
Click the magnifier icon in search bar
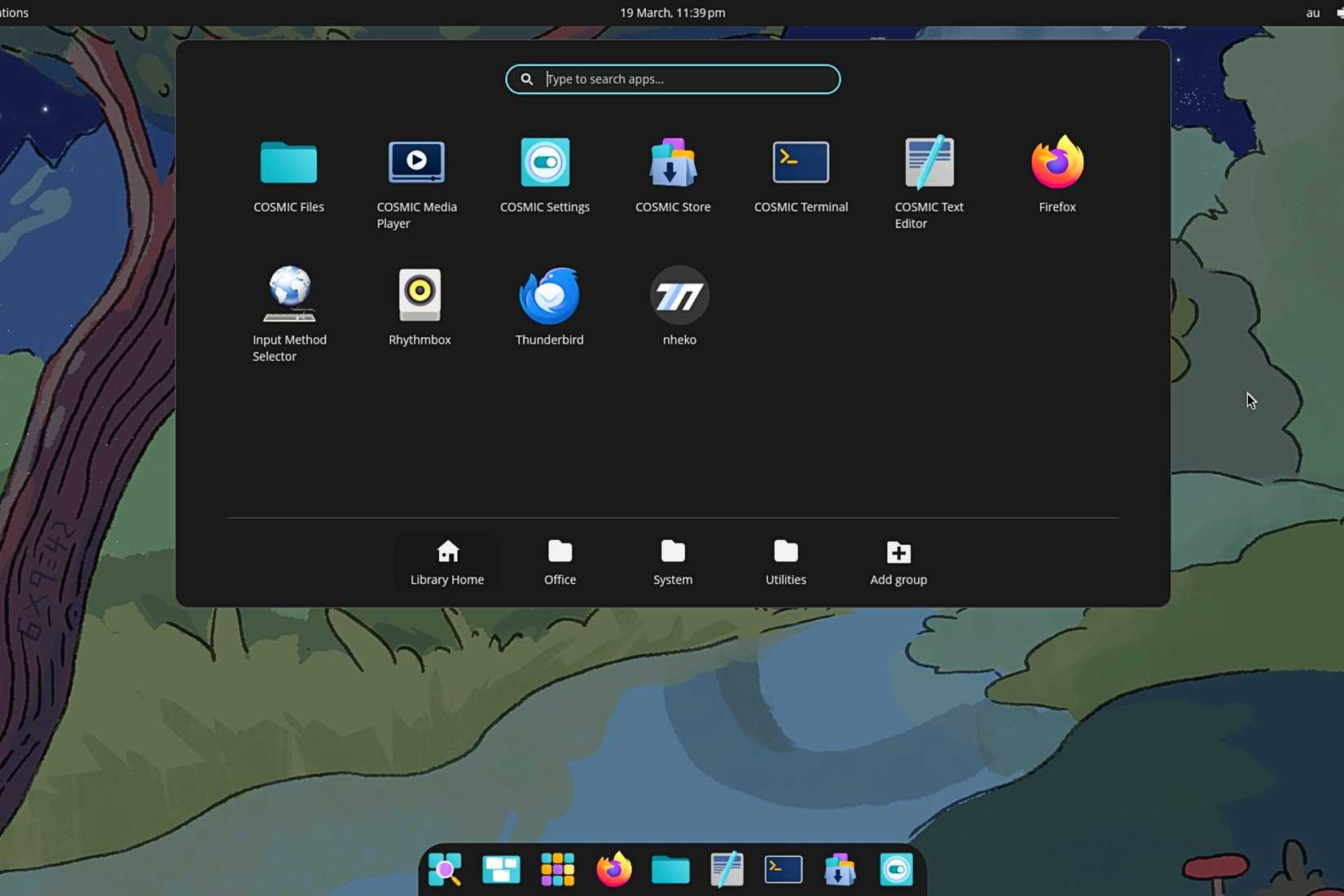pos(527,79)
